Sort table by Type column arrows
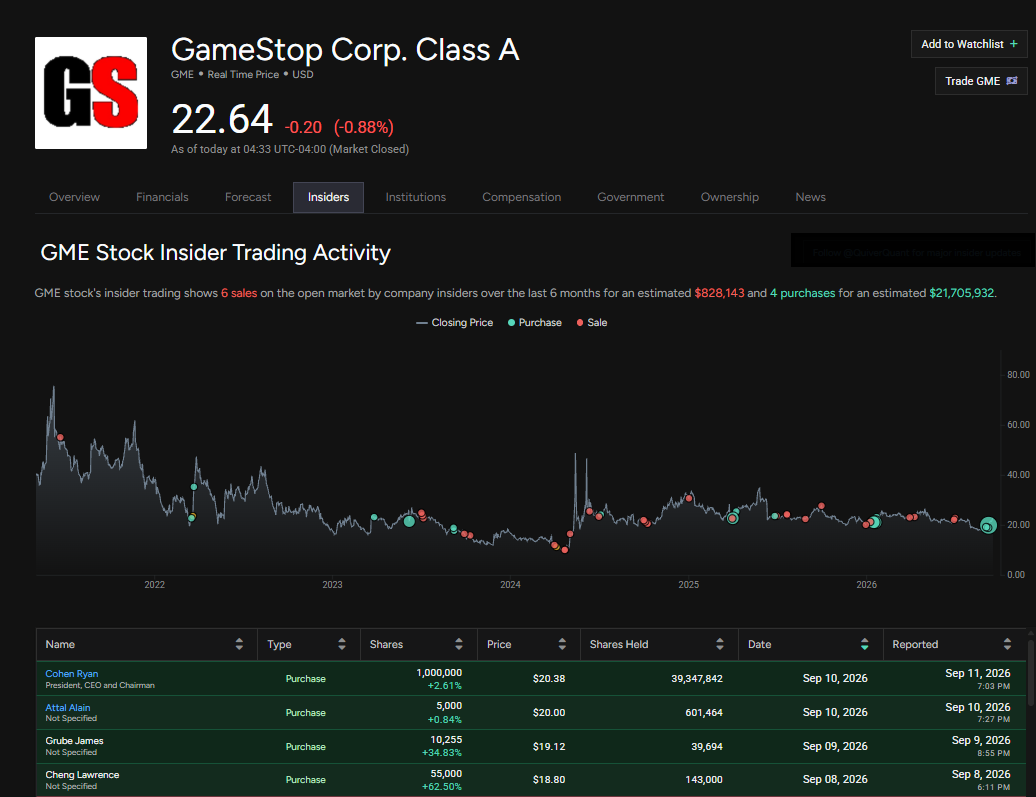Image resolution: width=1036 pixels, height=797 pixels. 342,644
